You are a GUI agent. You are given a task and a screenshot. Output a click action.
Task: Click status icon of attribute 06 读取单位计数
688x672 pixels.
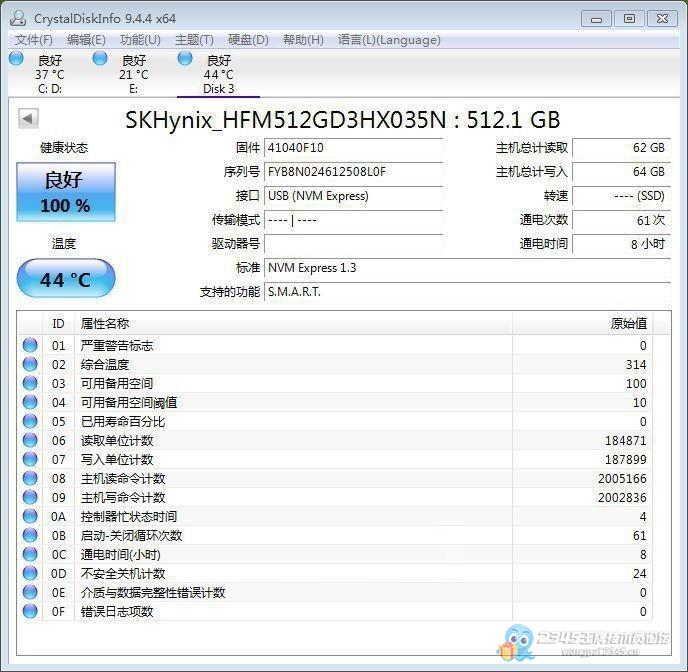30,440
